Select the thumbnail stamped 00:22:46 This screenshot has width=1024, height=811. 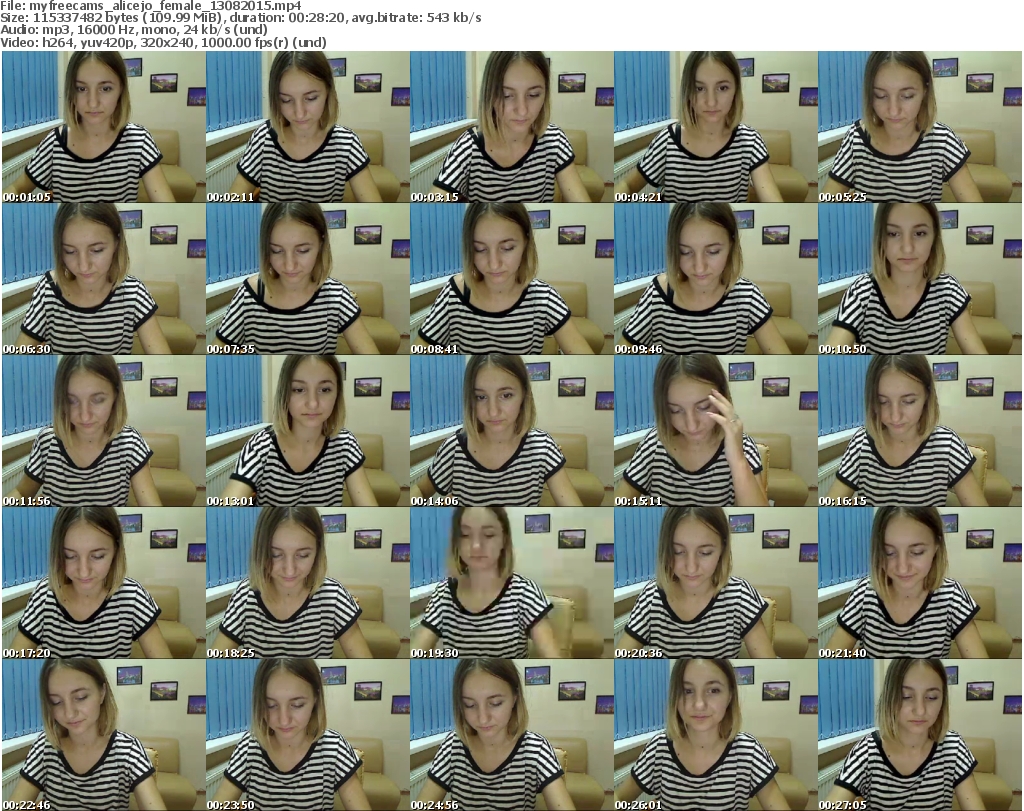pyautogui.click(x=104, y=735)
